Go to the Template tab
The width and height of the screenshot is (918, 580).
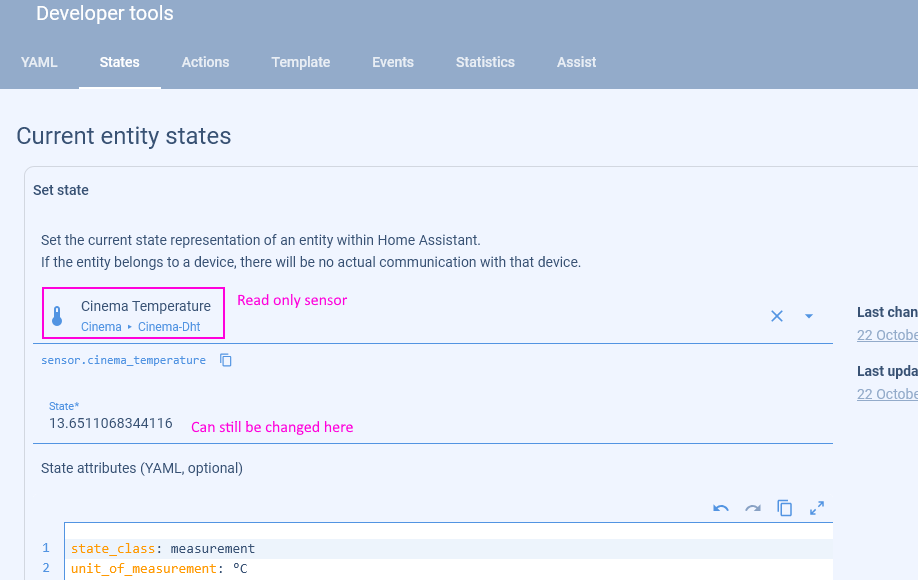300,62
